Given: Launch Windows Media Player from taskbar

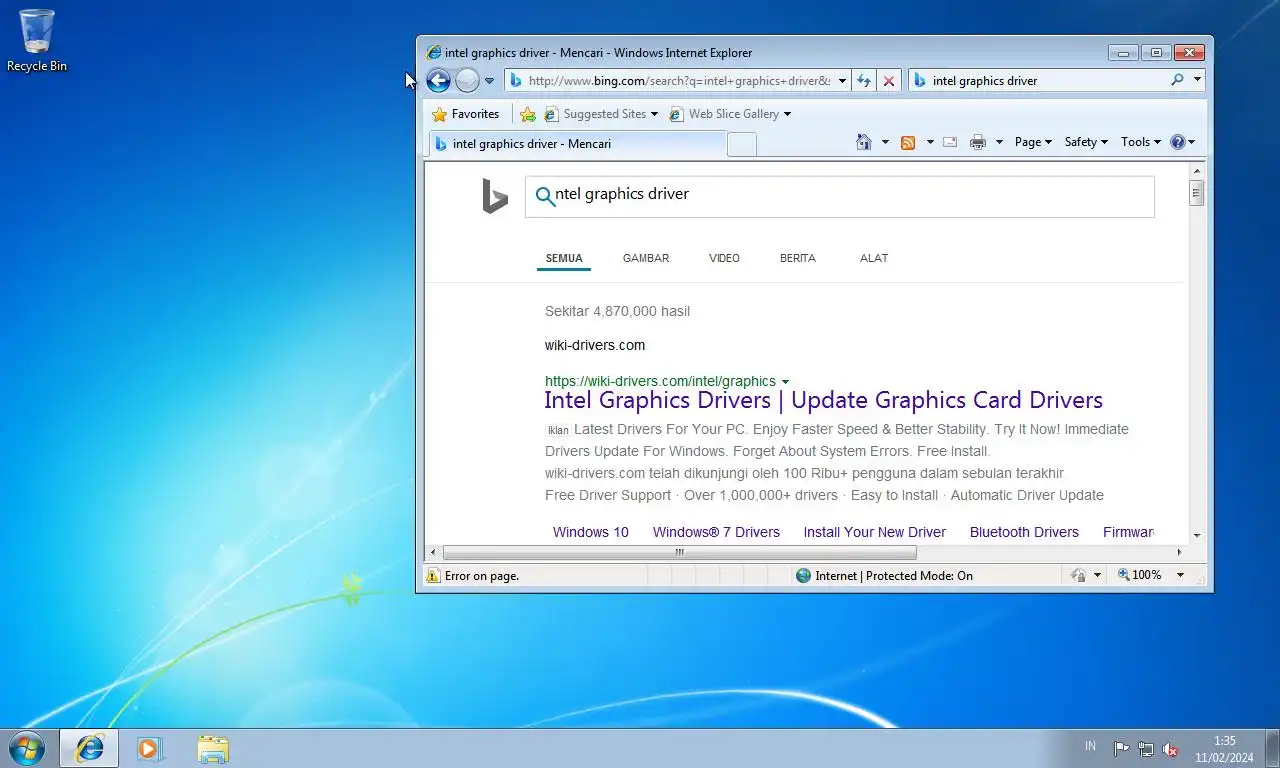Looking at the screenshot, I should (150, 748).
